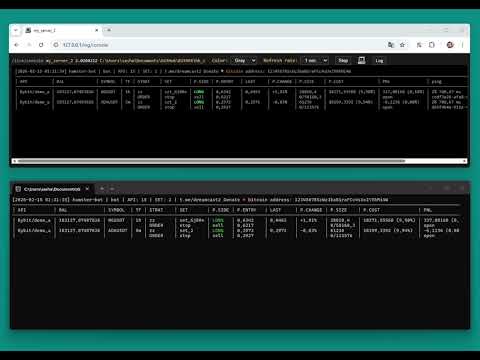Click the P.CHANGE header in web console
Screen dimensions: 480x360
(282, 81)
